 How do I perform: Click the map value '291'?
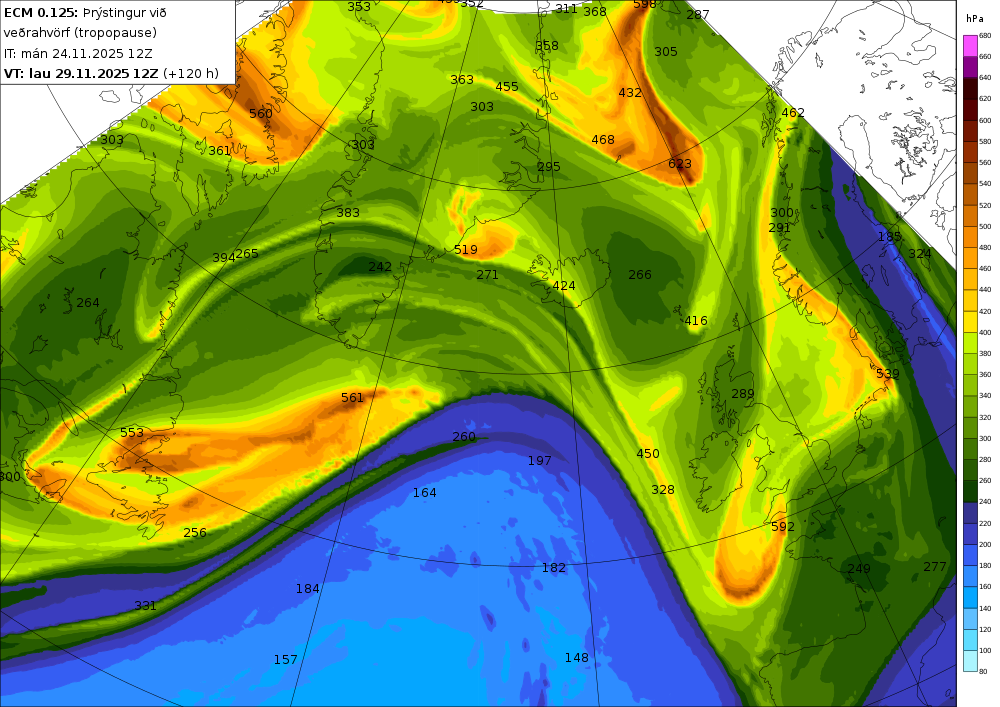tap(779, 228)
